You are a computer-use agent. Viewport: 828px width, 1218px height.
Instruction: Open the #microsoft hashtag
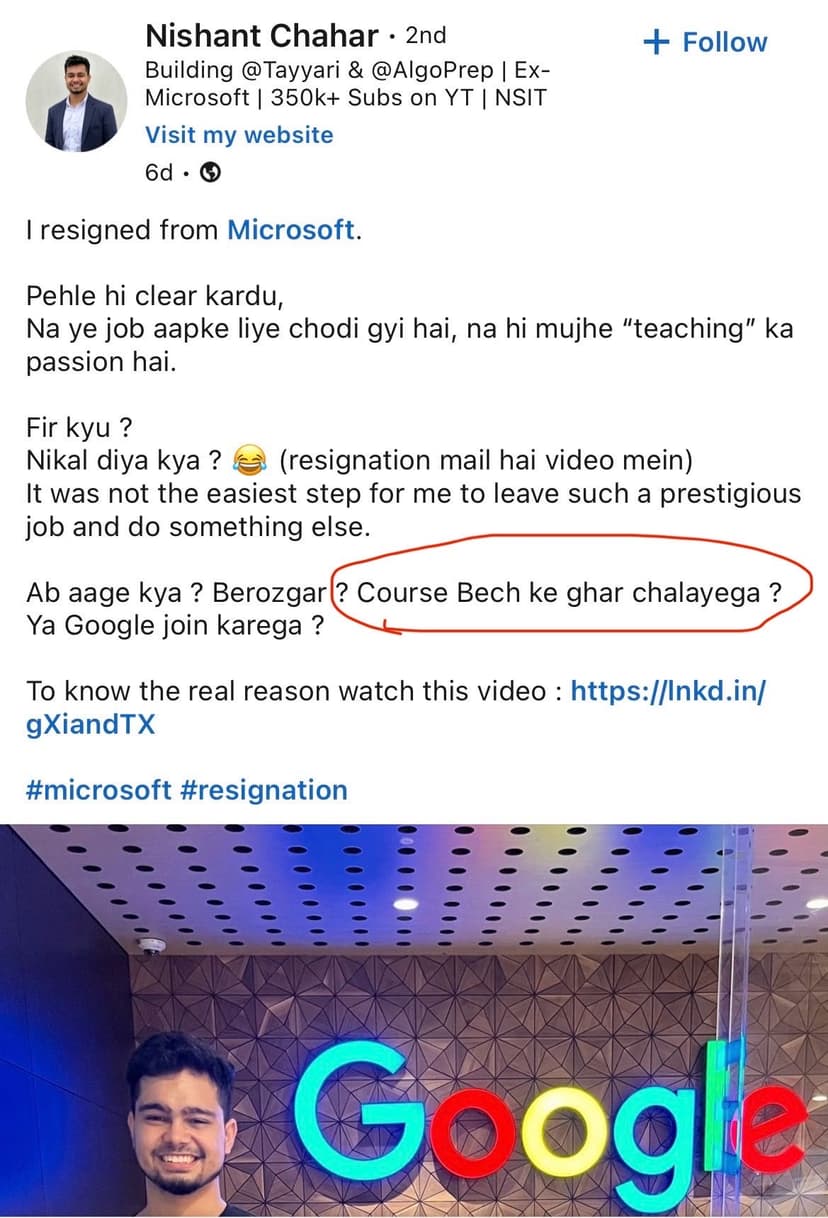click(99, 790)
